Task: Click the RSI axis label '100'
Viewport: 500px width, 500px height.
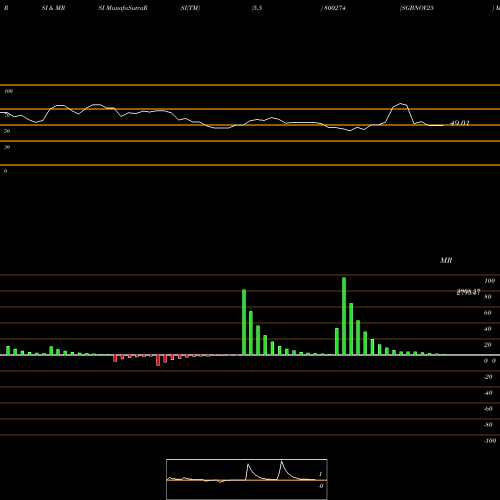Action: (8, 91)
